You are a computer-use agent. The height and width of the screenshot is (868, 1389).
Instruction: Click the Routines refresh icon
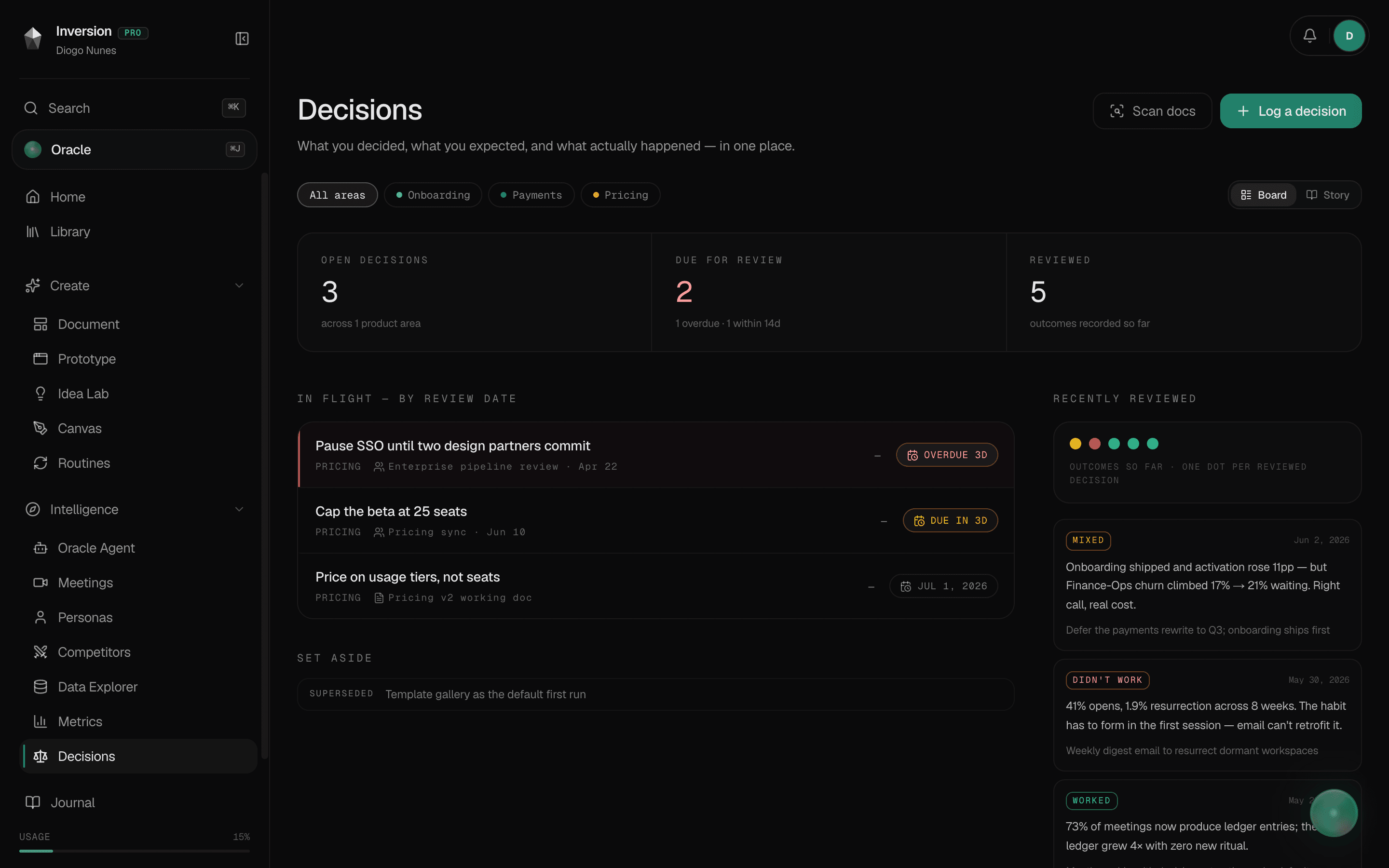point(40,463)
